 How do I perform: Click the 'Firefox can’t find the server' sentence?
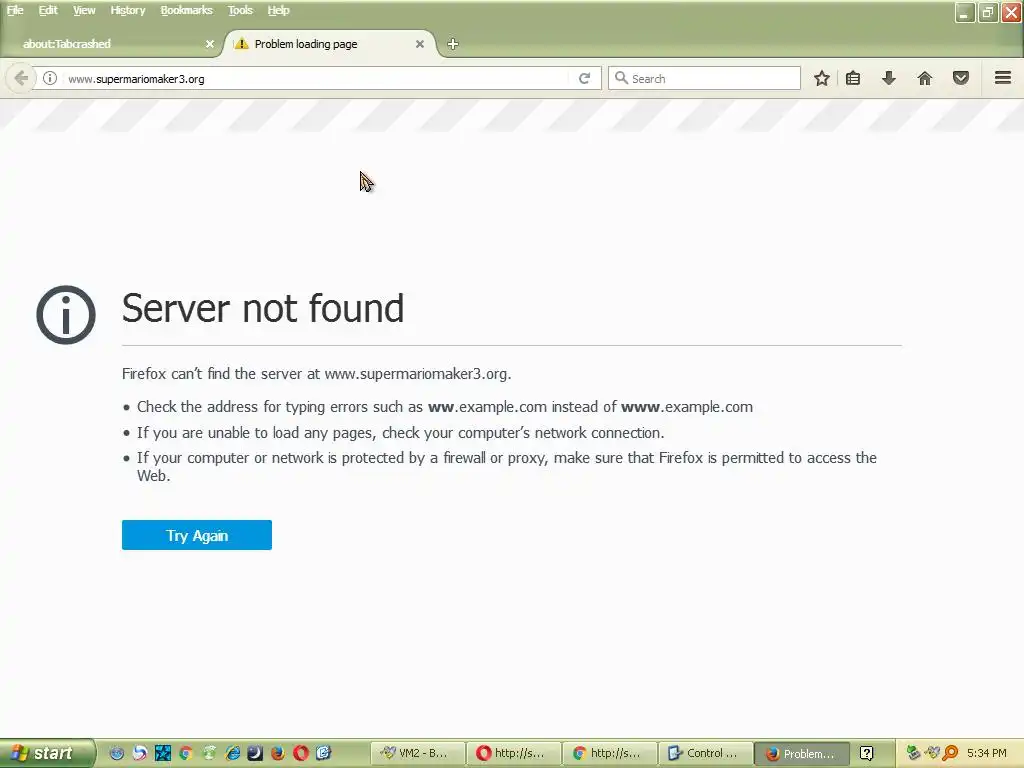point(316,374)
